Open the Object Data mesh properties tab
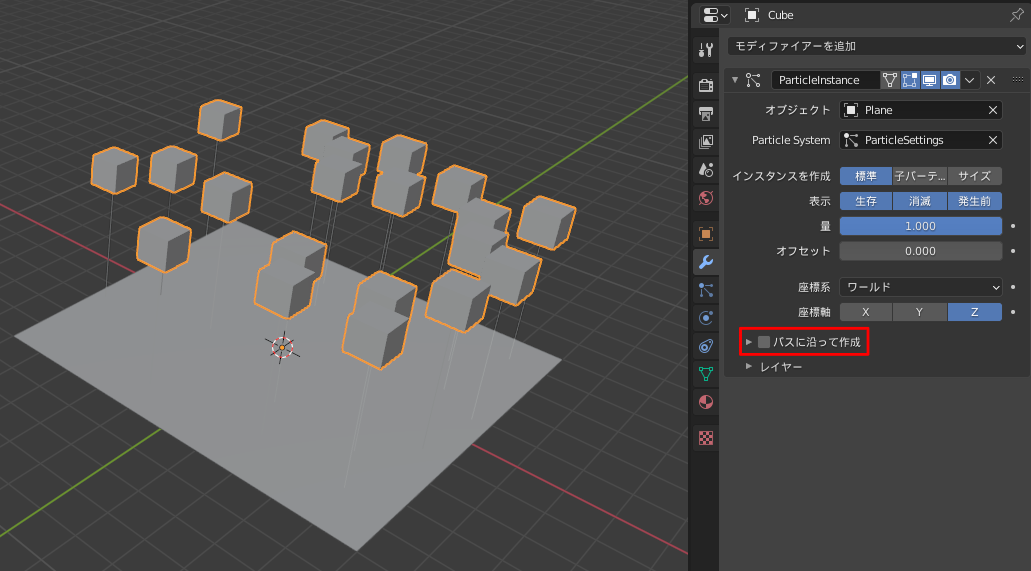1031x571 pixels. 706,374
